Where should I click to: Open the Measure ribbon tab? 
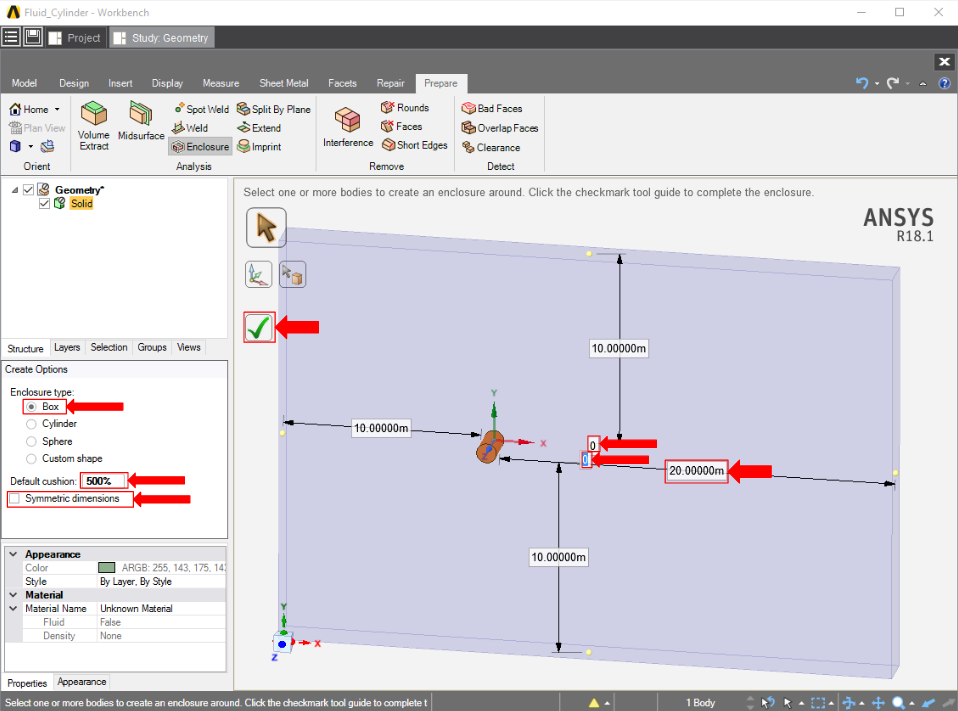[x=221, y=83]
